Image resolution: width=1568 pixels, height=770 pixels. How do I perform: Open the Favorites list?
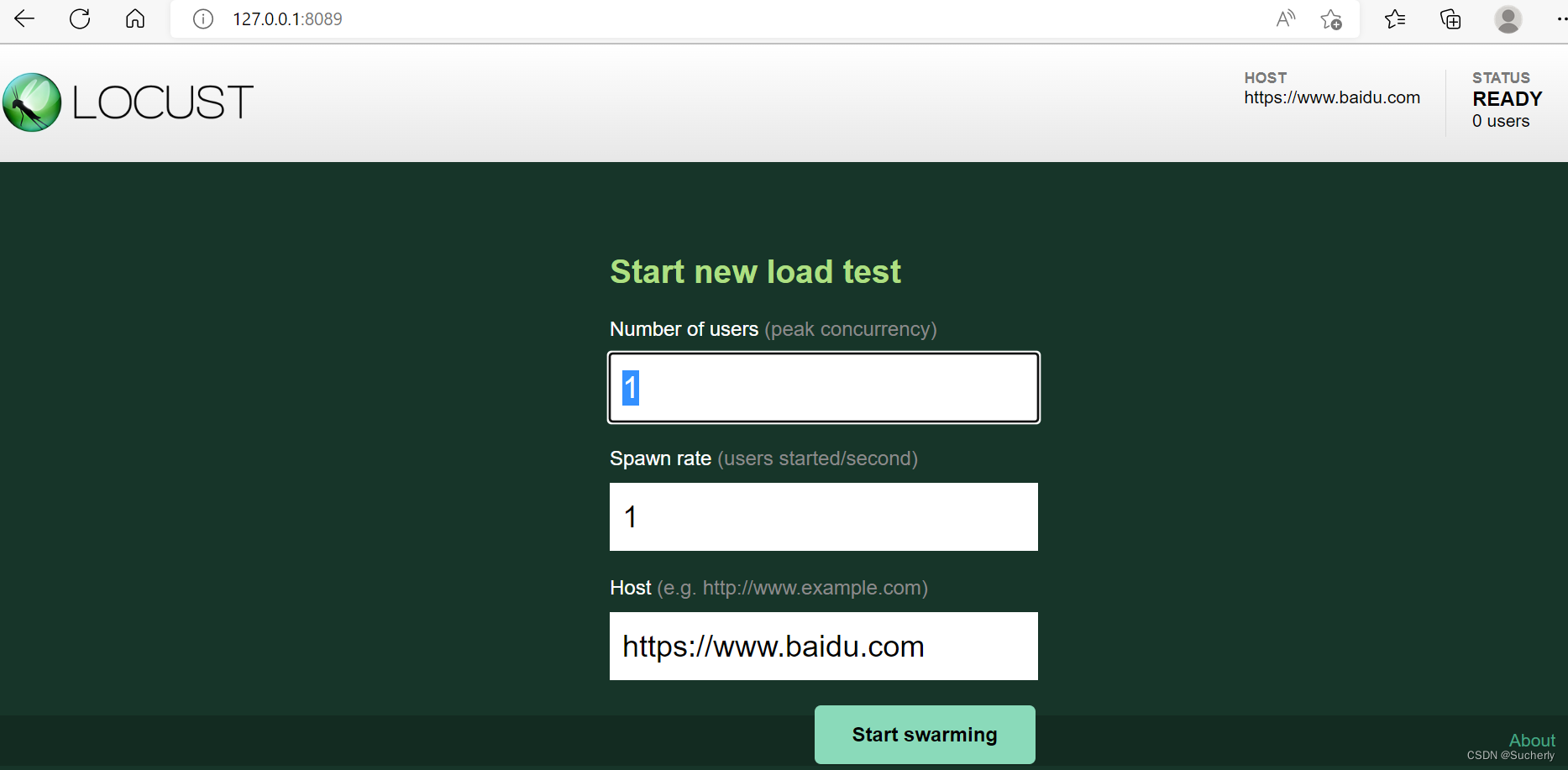tap(1394, 18)
